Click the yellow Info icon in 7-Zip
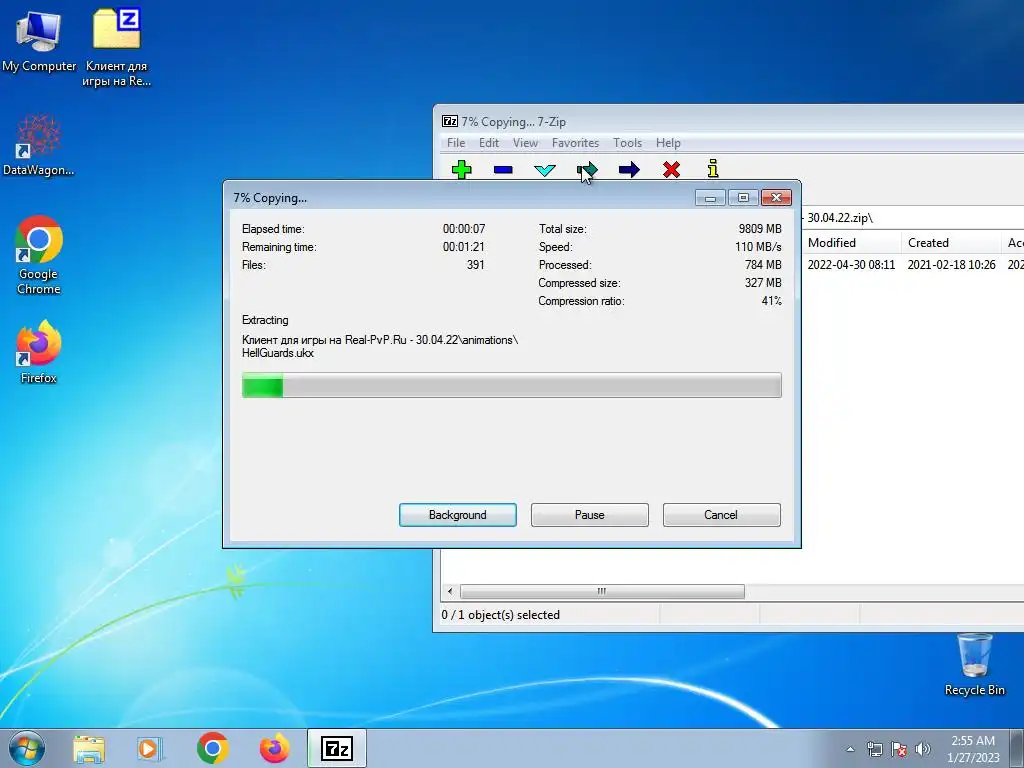The image size is (1024, 768). pos(713,168)
